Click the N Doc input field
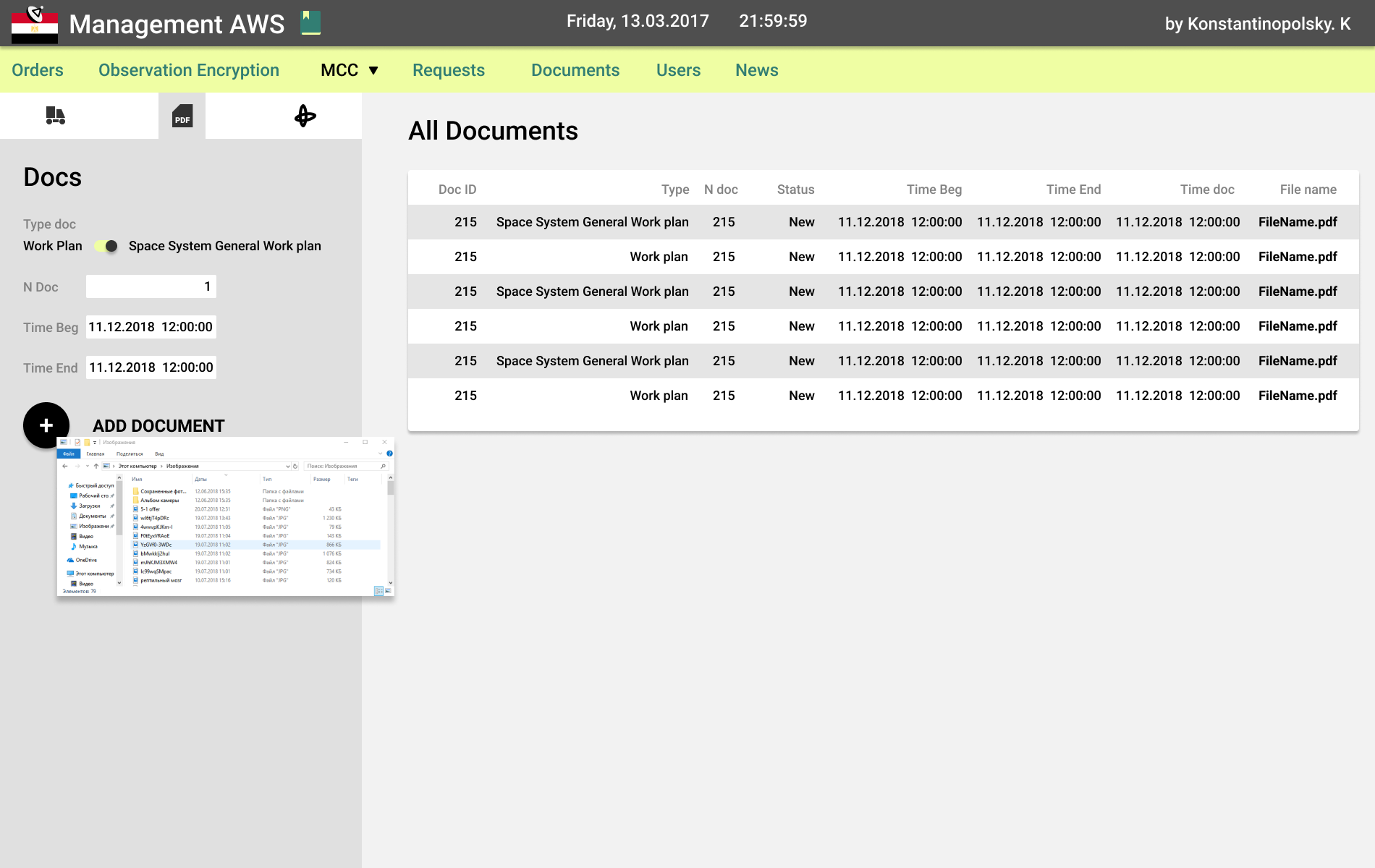Screen dimensions: 1375x868 [x=151, y=286]
